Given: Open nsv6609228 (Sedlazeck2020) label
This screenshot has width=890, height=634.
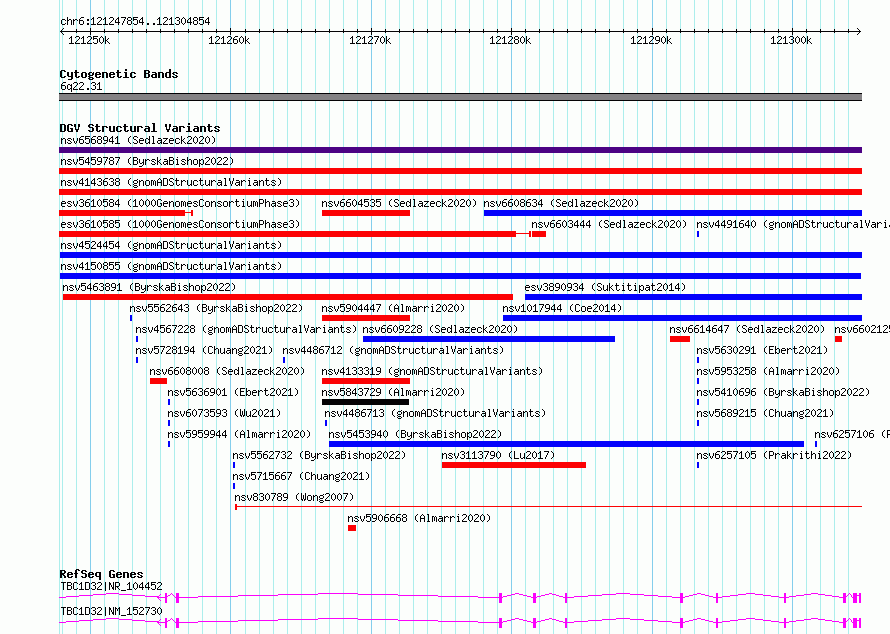Looking at the screenshot, I should click(440, 329).
